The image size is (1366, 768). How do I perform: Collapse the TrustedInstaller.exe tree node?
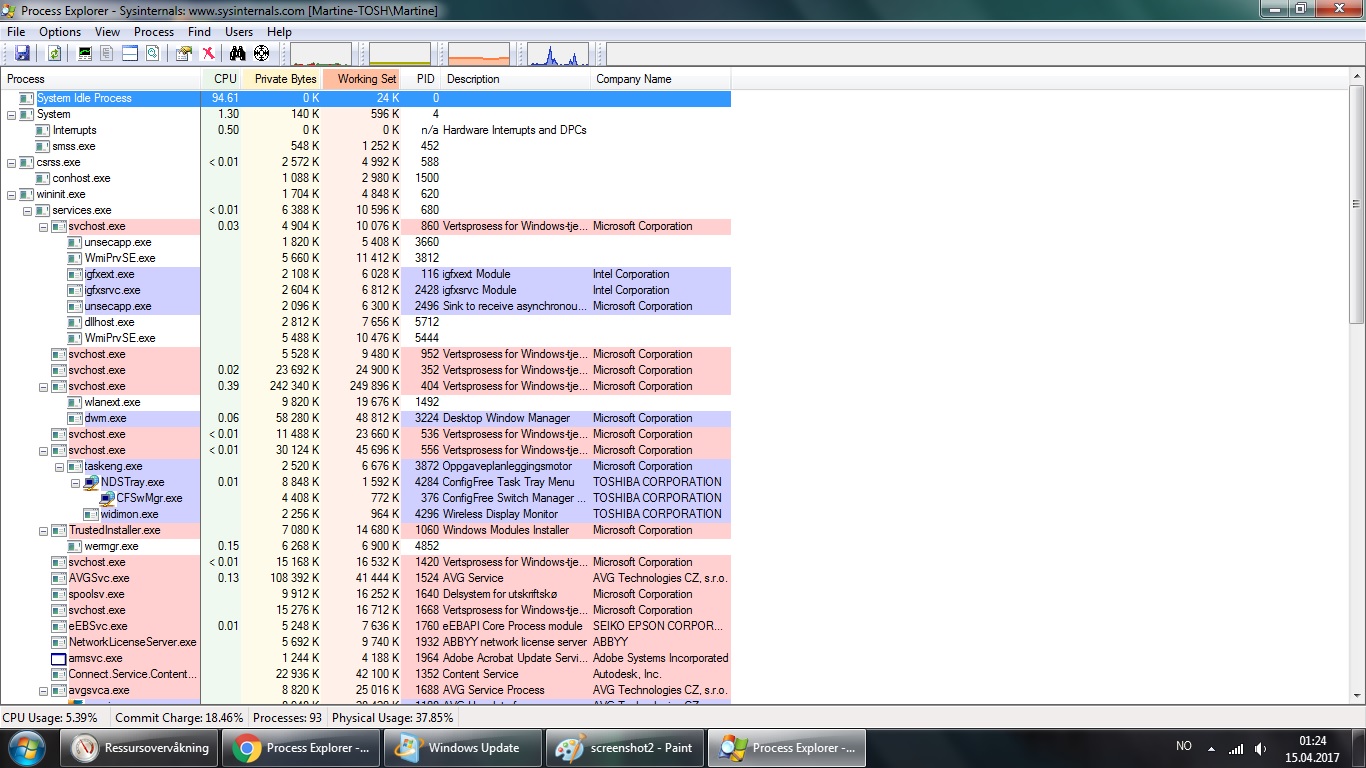pos(43,530)
